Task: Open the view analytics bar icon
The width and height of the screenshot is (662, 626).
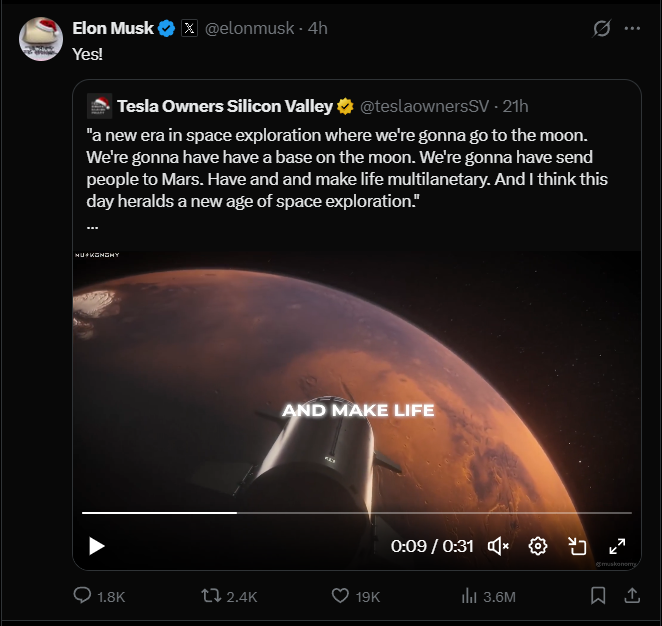Action: (x=468, y=596)
